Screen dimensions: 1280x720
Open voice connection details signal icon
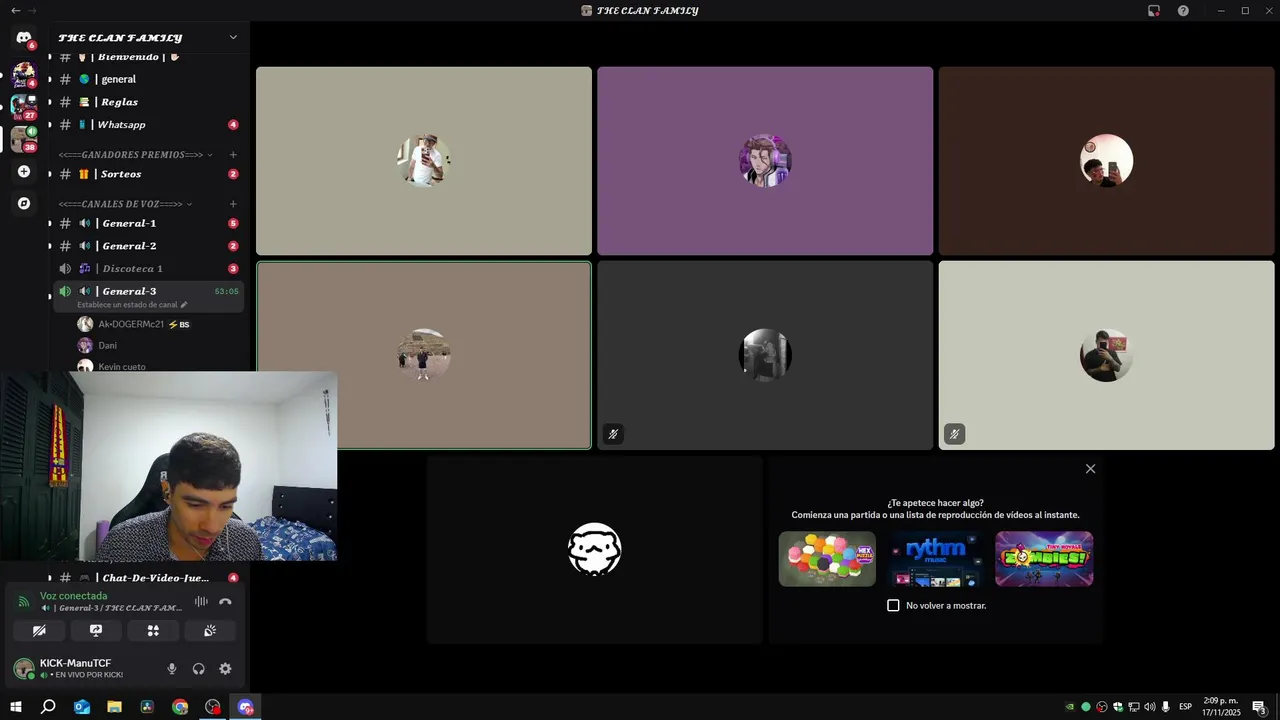point(24,602)
